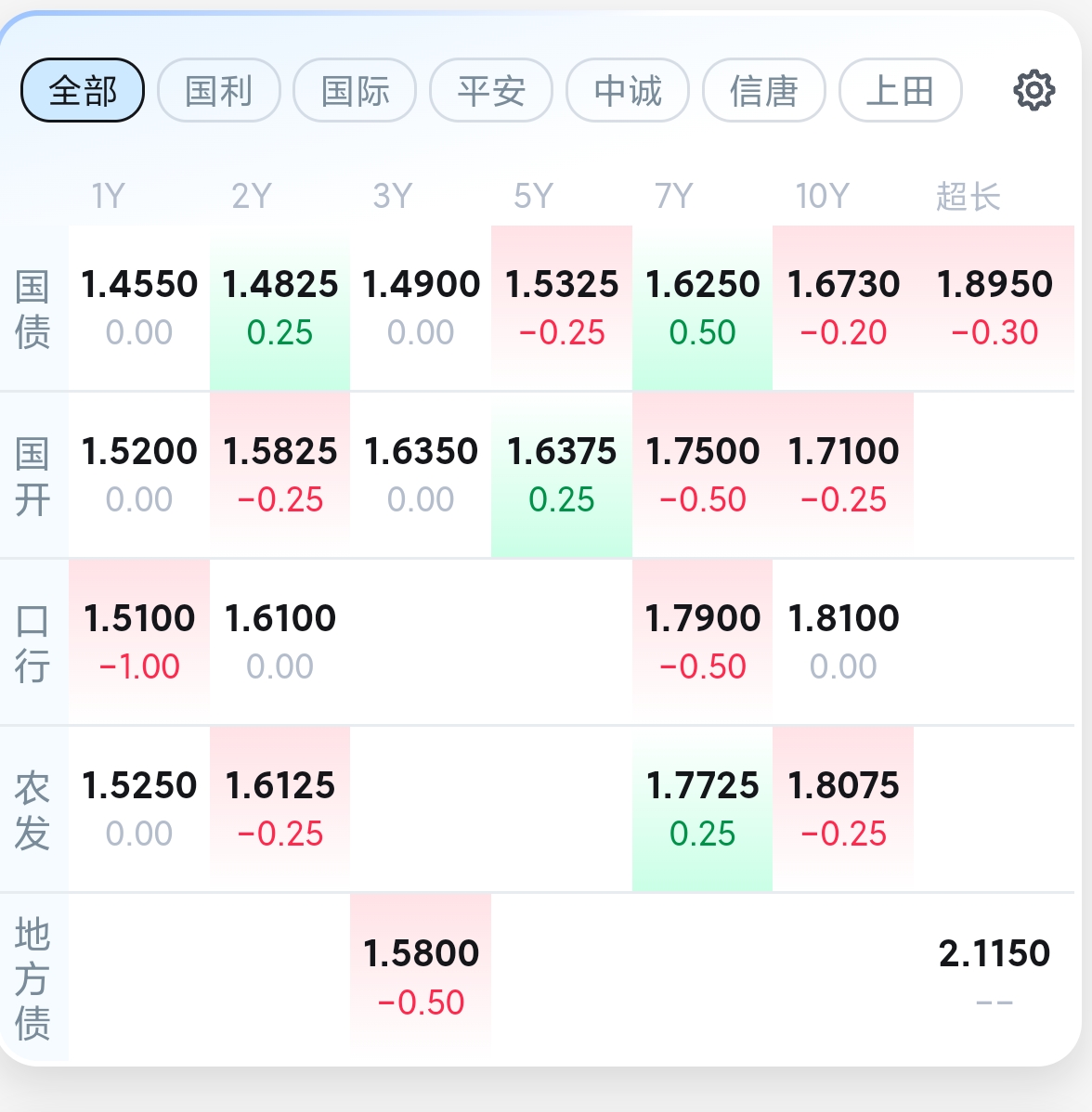Select the 农发 2Y cell 1.6125
1092x1112 pixels.
(x=279, y=809)
